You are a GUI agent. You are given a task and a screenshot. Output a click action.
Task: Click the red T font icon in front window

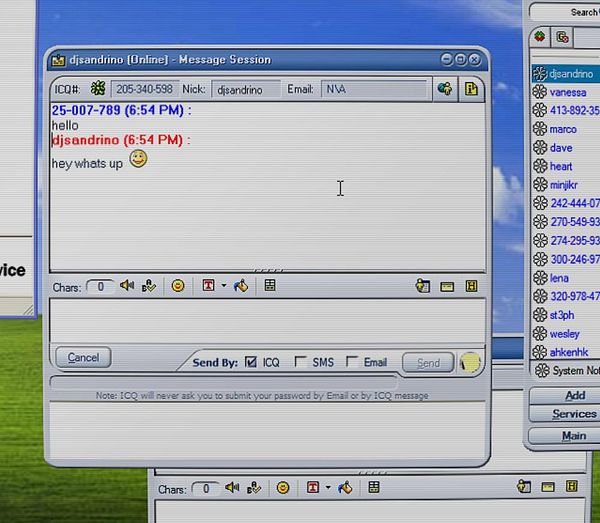tap(208, 285)
